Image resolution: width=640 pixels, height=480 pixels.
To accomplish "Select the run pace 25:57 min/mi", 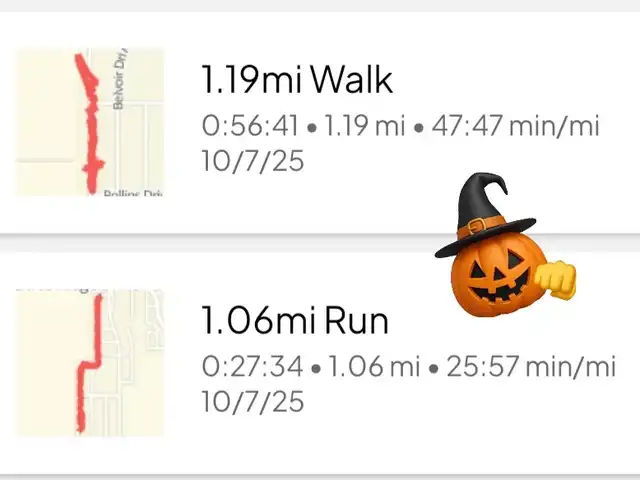I will 528,367.
